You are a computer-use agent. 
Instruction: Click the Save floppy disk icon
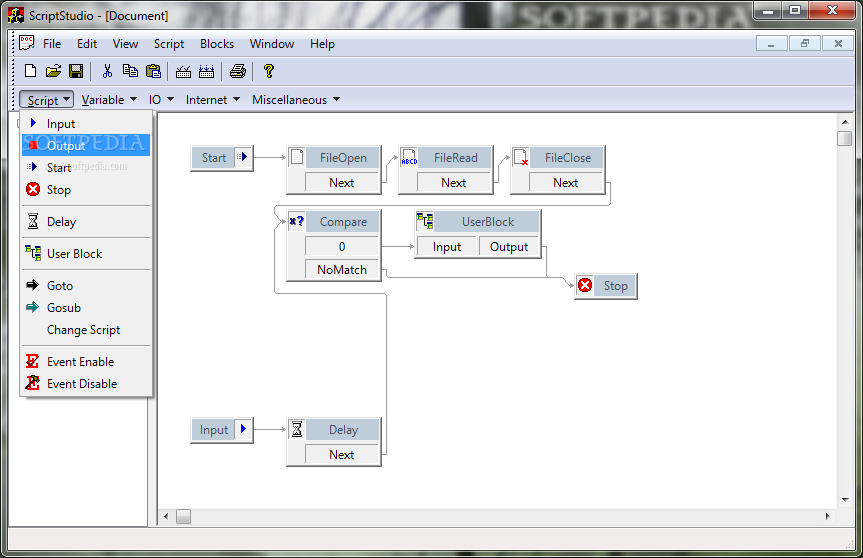[76, 71]
